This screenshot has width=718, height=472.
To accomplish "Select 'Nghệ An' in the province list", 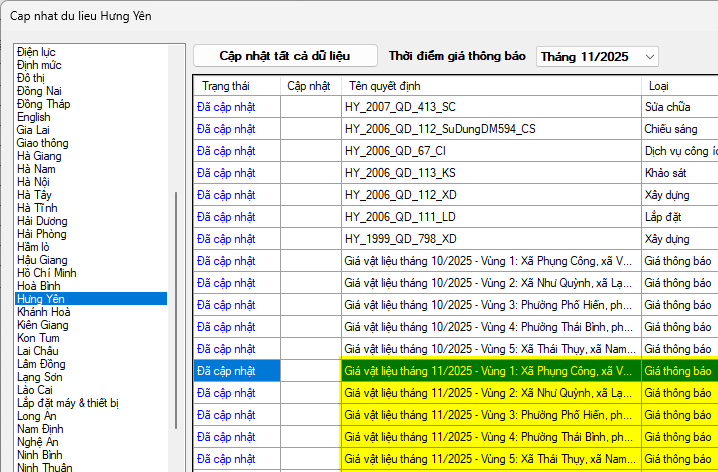I will 39,441.
